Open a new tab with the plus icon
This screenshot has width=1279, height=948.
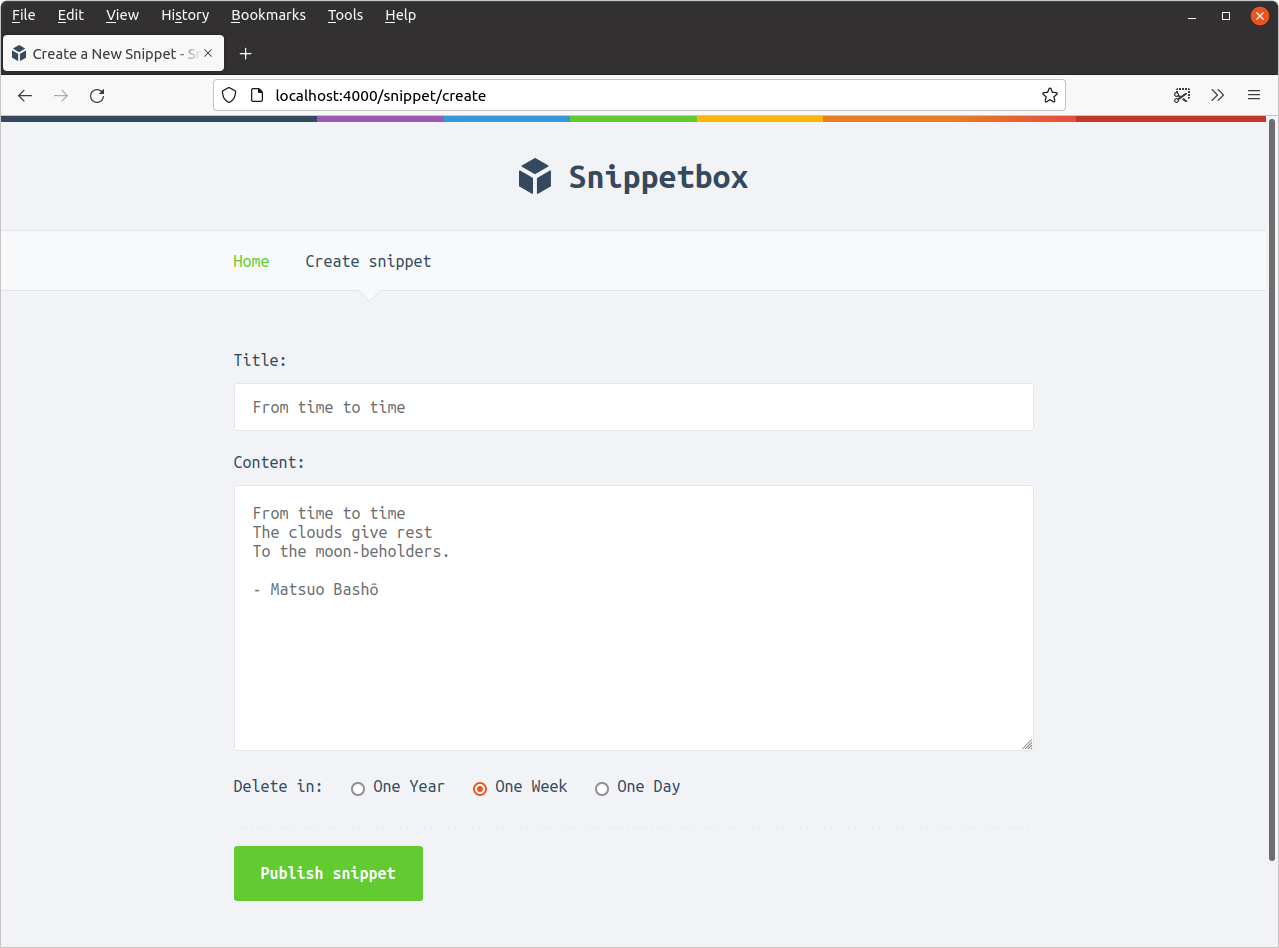point(246,54)
